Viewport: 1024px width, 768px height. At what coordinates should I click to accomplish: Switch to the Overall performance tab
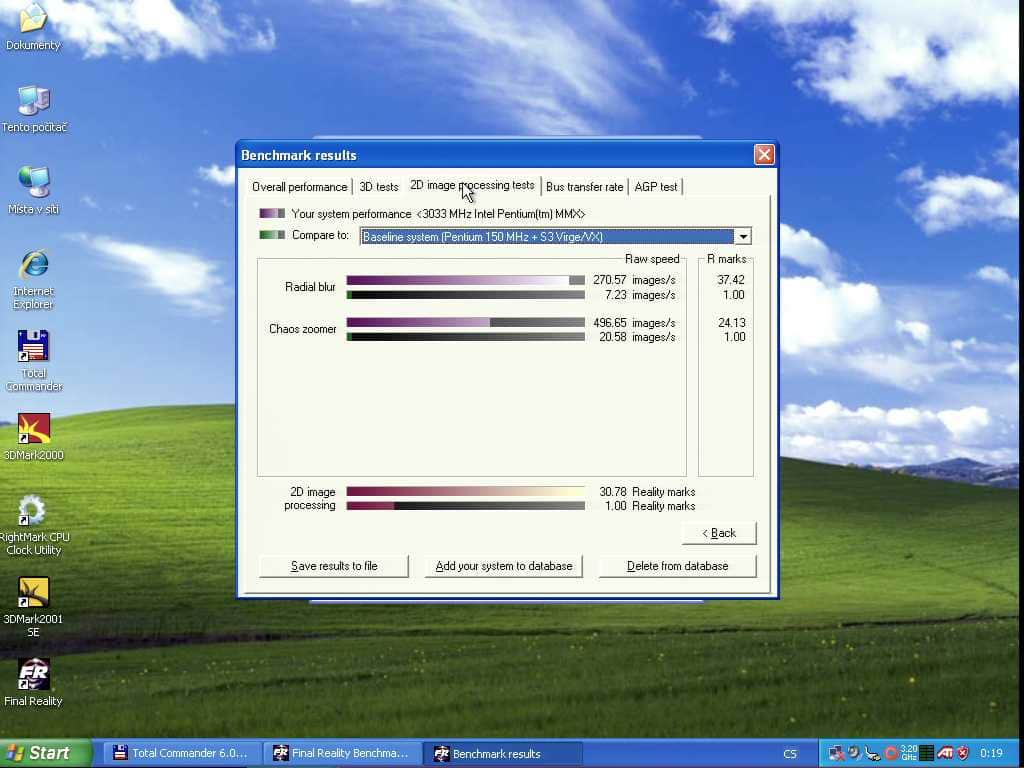[x=300, y=187]
